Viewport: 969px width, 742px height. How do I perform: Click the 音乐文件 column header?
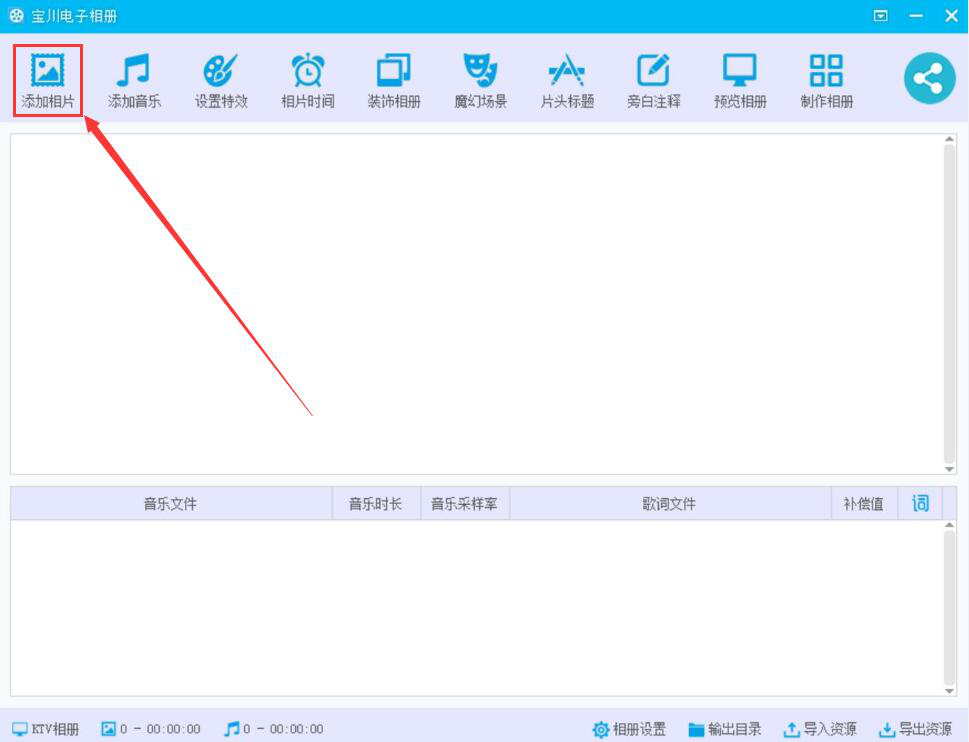(x=171, y=504)
